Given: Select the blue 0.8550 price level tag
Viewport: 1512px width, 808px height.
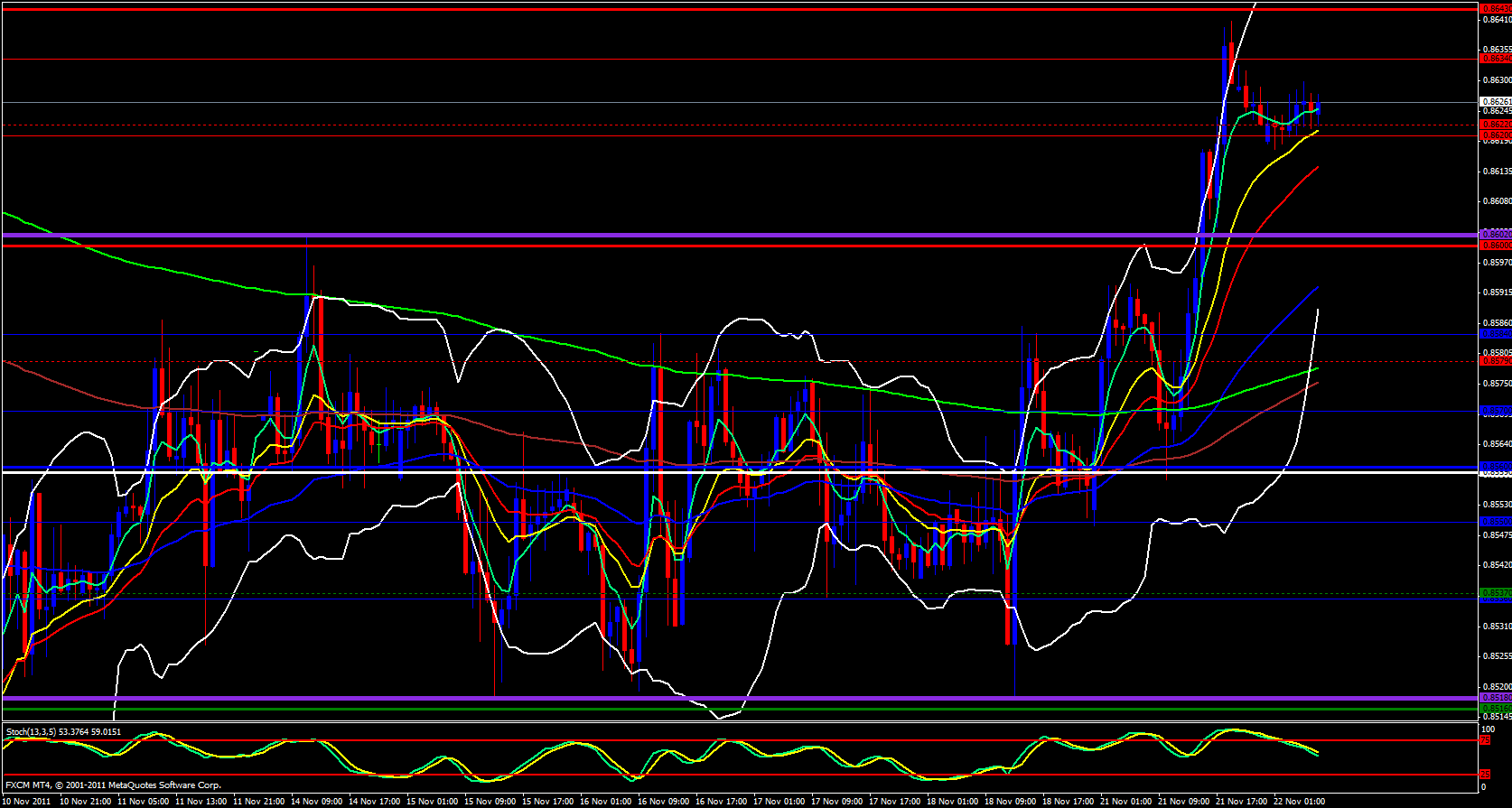Looking at the screenshot, I should pyautogui.click(x=1495, y=522).
